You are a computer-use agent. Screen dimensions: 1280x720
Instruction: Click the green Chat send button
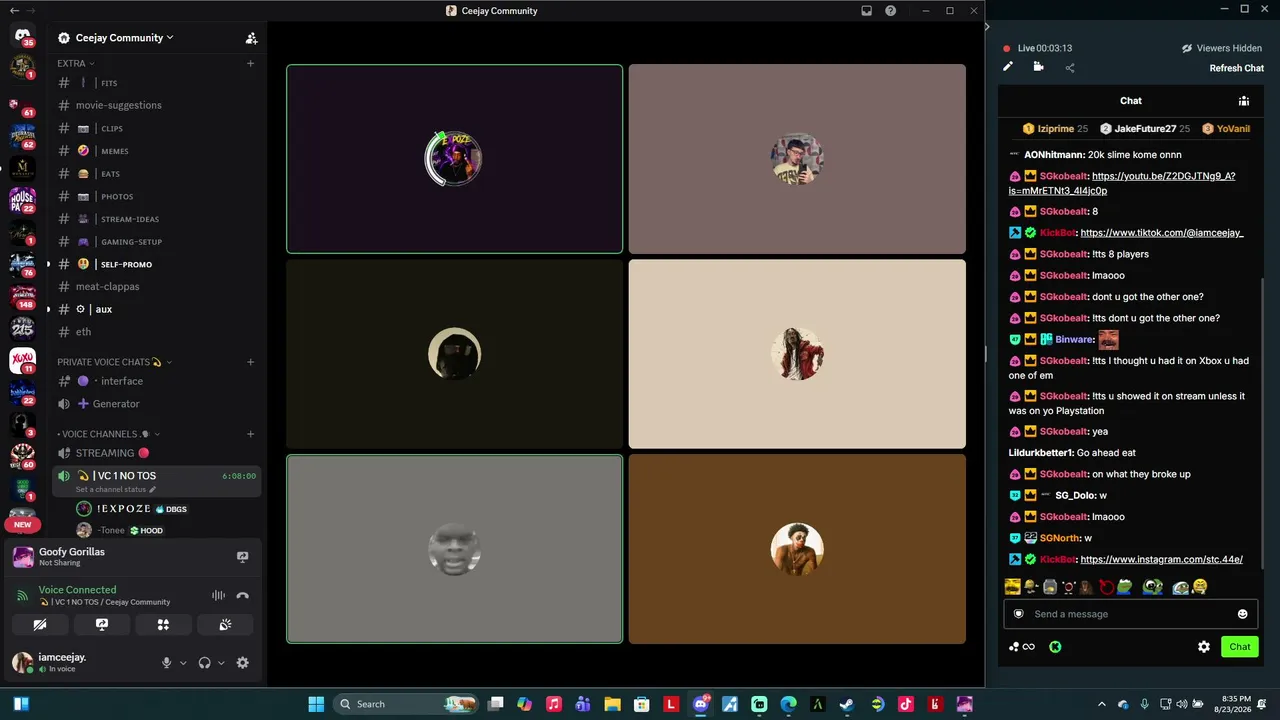1240,647
